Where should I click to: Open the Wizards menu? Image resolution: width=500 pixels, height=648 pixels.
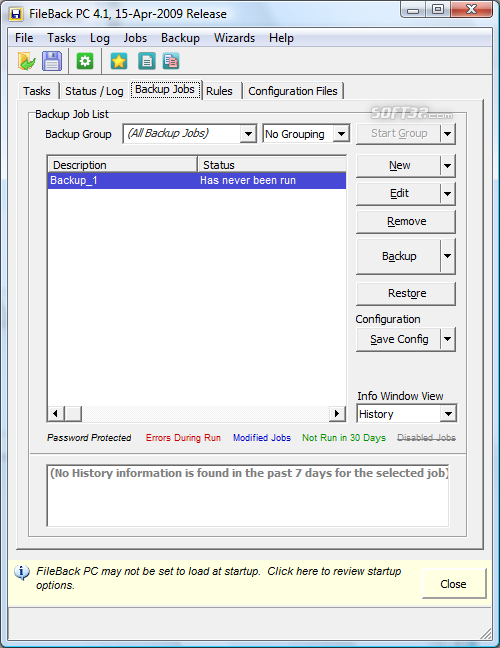coord(234,38)
